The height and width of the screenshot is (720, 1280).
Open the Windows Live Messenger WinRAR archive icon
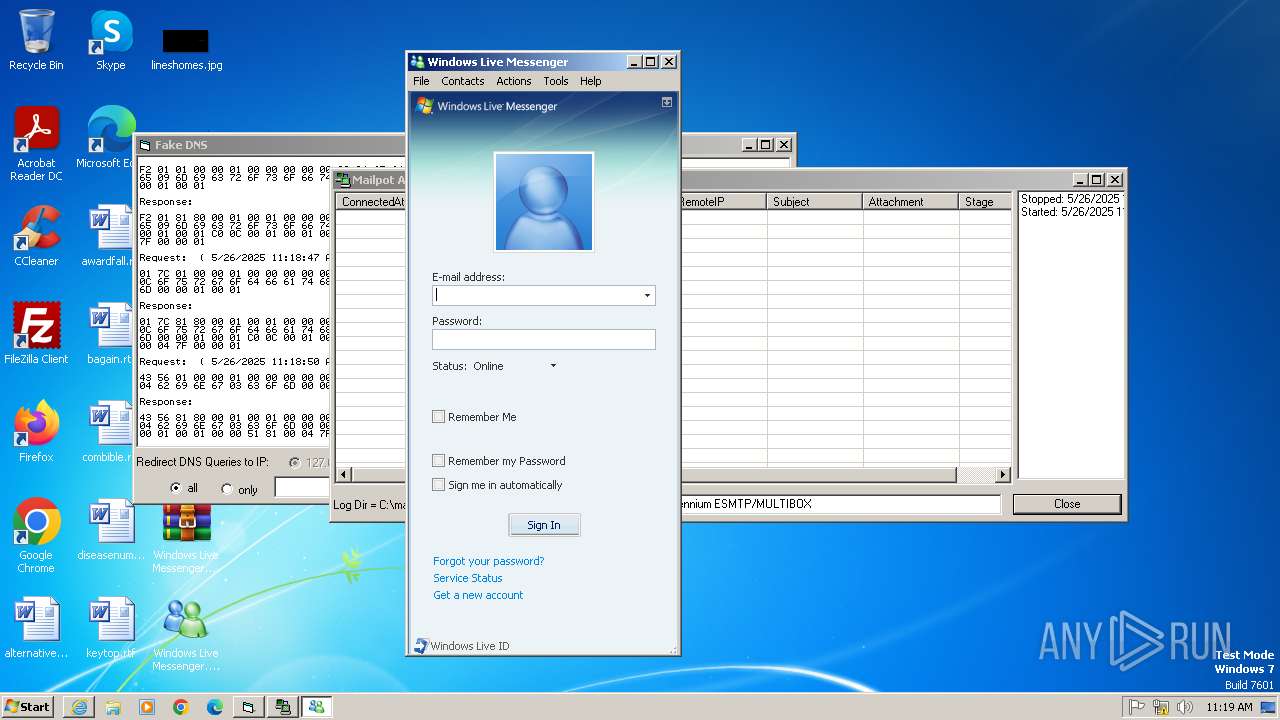186,538
